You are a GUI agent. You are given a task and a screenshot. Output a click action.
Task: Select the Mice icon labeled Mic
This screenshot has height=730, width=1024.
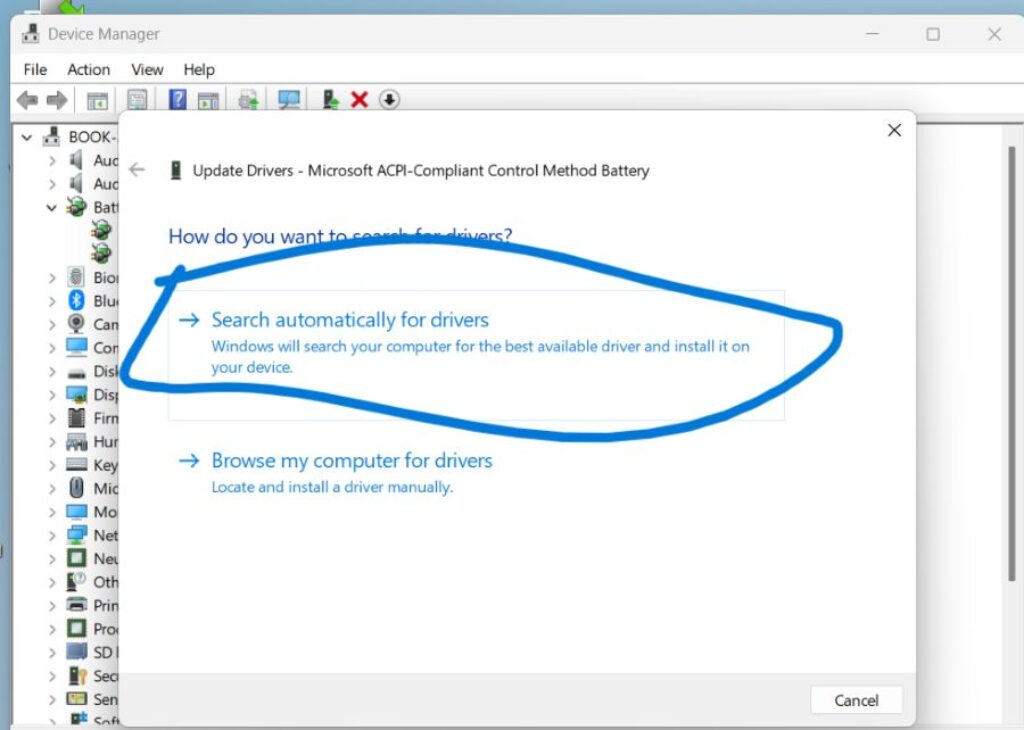[76, 488]
